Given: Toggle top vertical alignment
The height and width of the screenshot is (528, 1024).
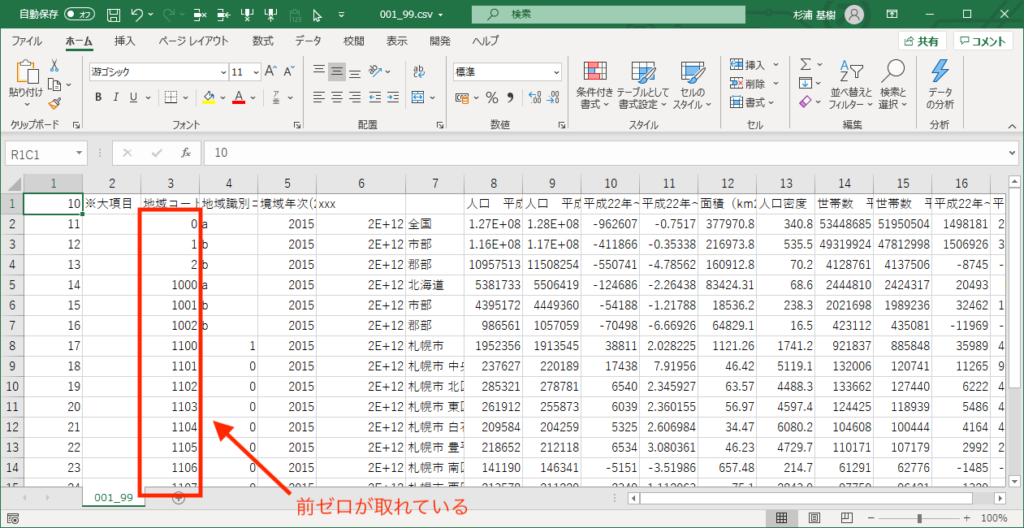Looking at the screenshot, I should pos(318,71).
